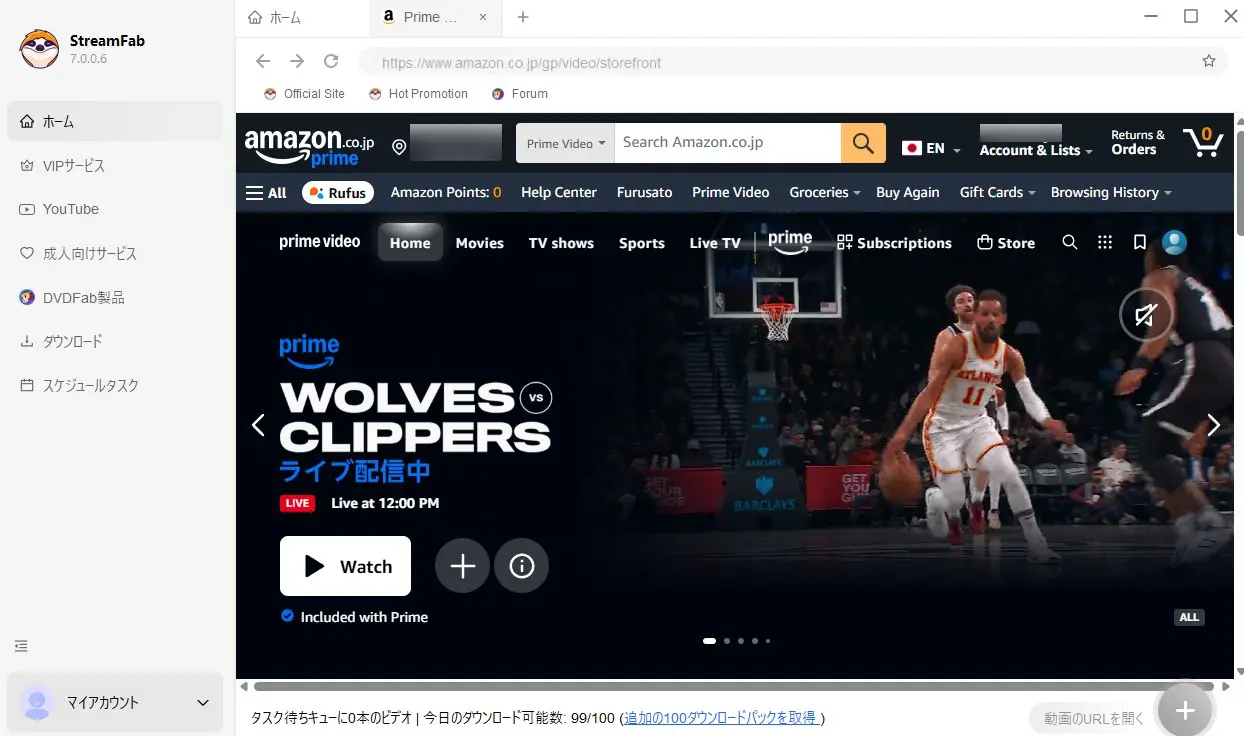The height and width of the screenshot is (736, 1244).
Task: Add Wolves vs Clippers to watchlist
Action: 462,567
